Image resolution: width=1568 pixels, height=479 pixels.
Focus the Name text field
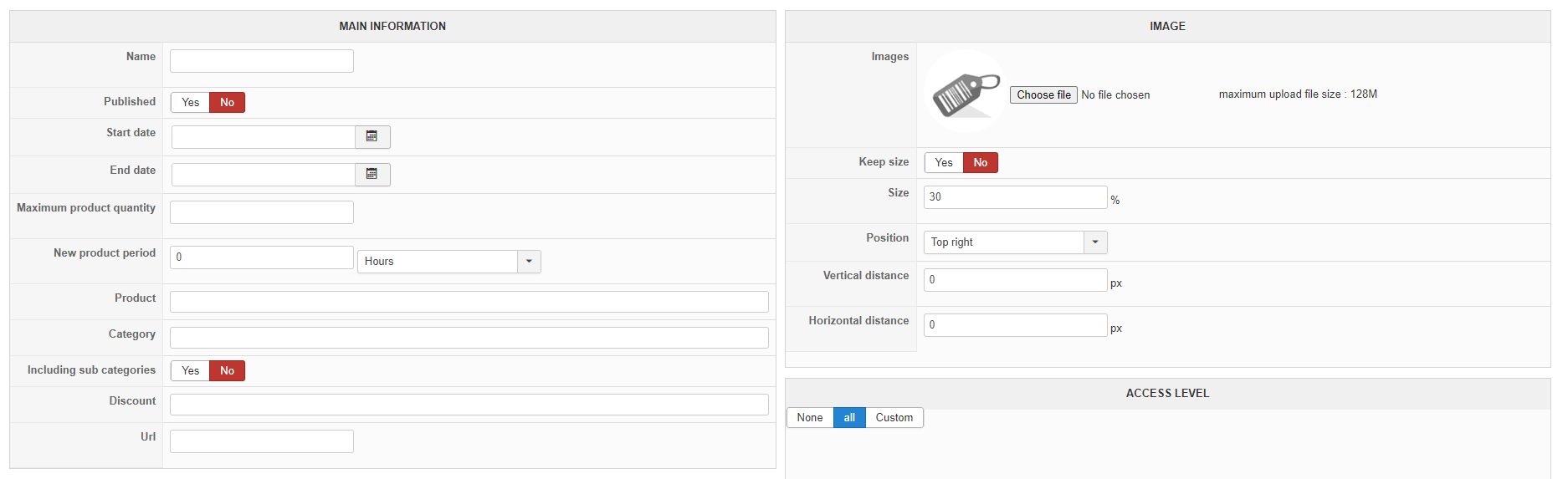click(x=262, y=61)
